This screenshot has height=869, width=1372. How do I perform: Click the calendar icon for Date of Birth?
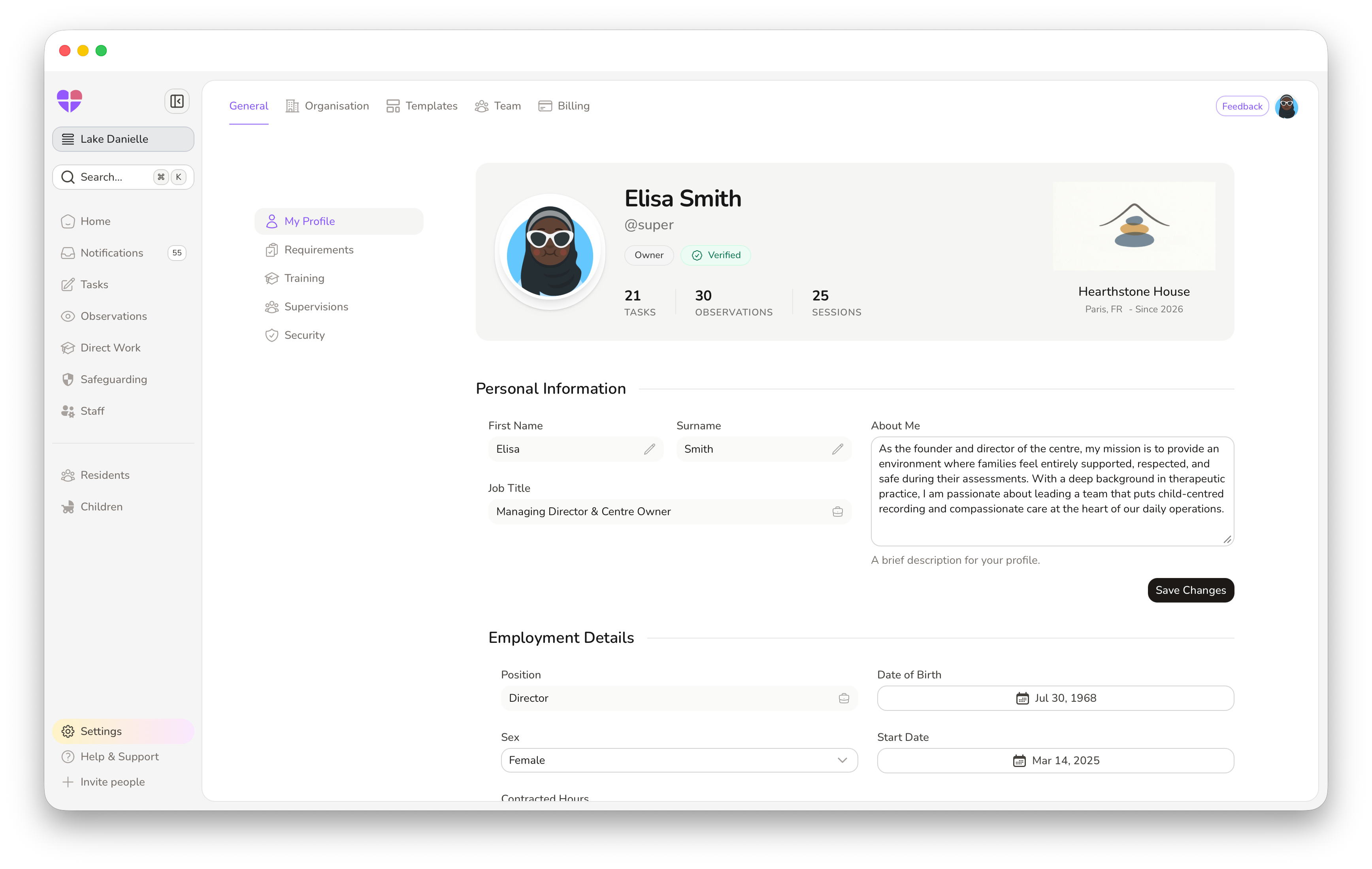1023,698
